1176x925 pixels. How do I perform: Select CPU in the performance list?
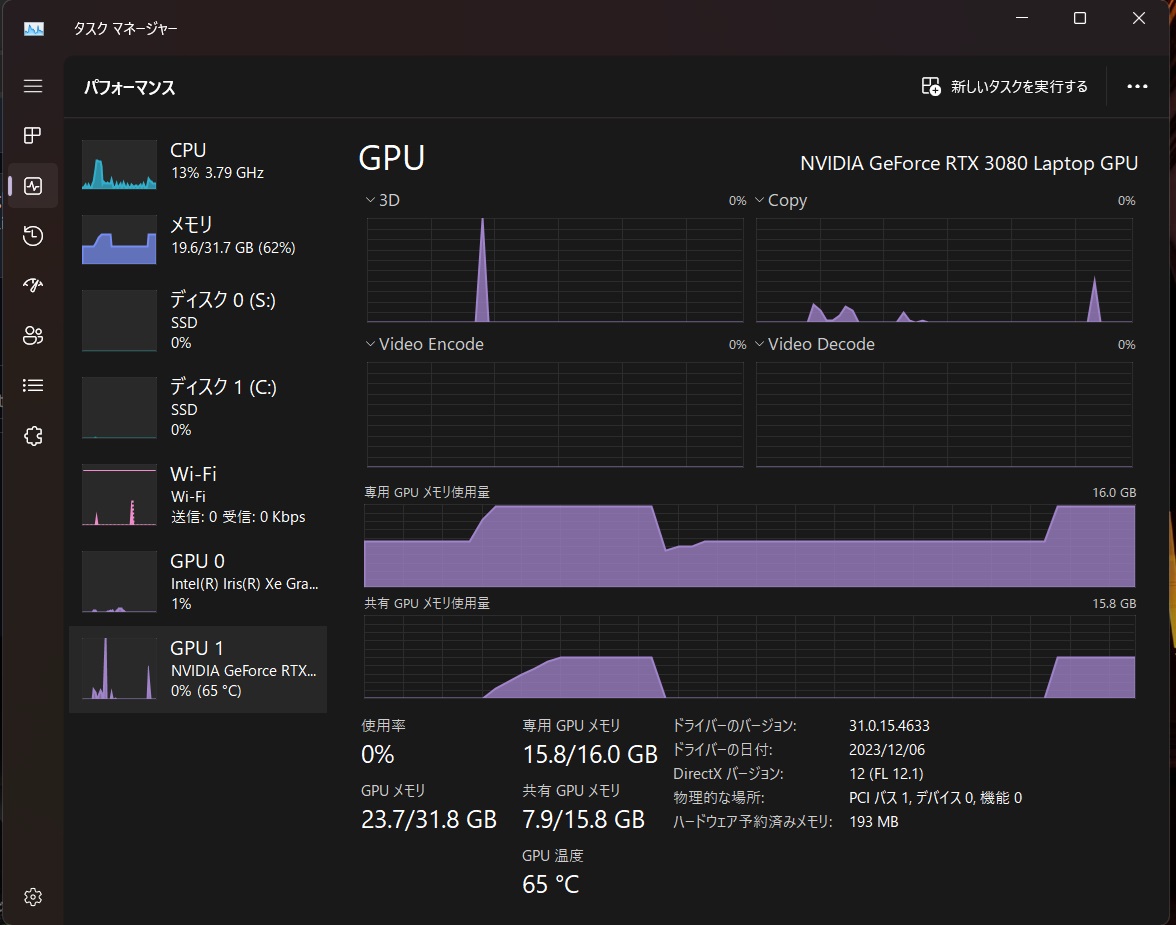(x=198, y=162)
